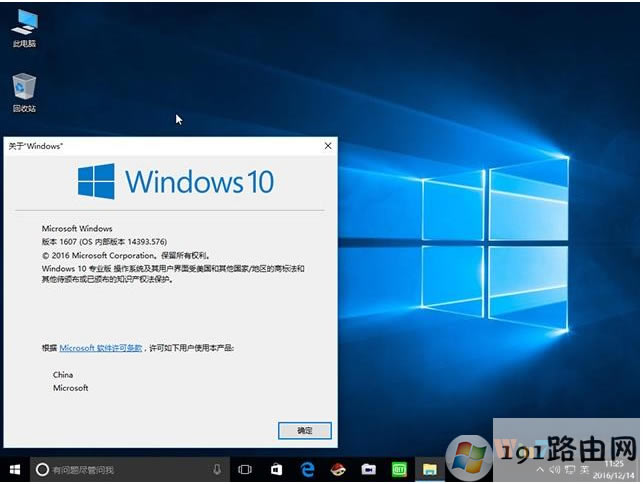Open Task View from the taskbar
643x484 pixels.
245,469
